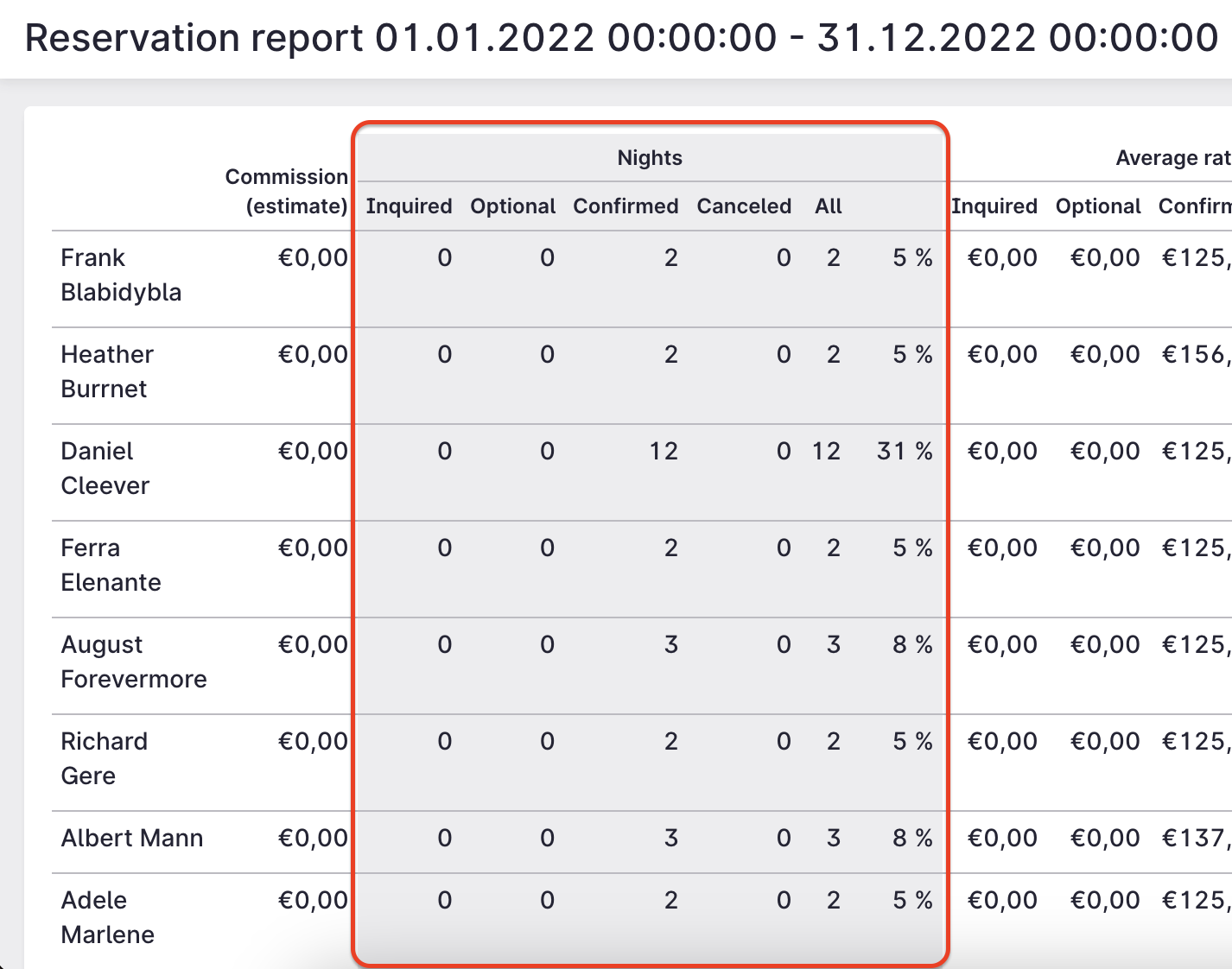Select Albert Mann's commission €0,00
This screenshot has width=1232, height=969.
[313, 838]
